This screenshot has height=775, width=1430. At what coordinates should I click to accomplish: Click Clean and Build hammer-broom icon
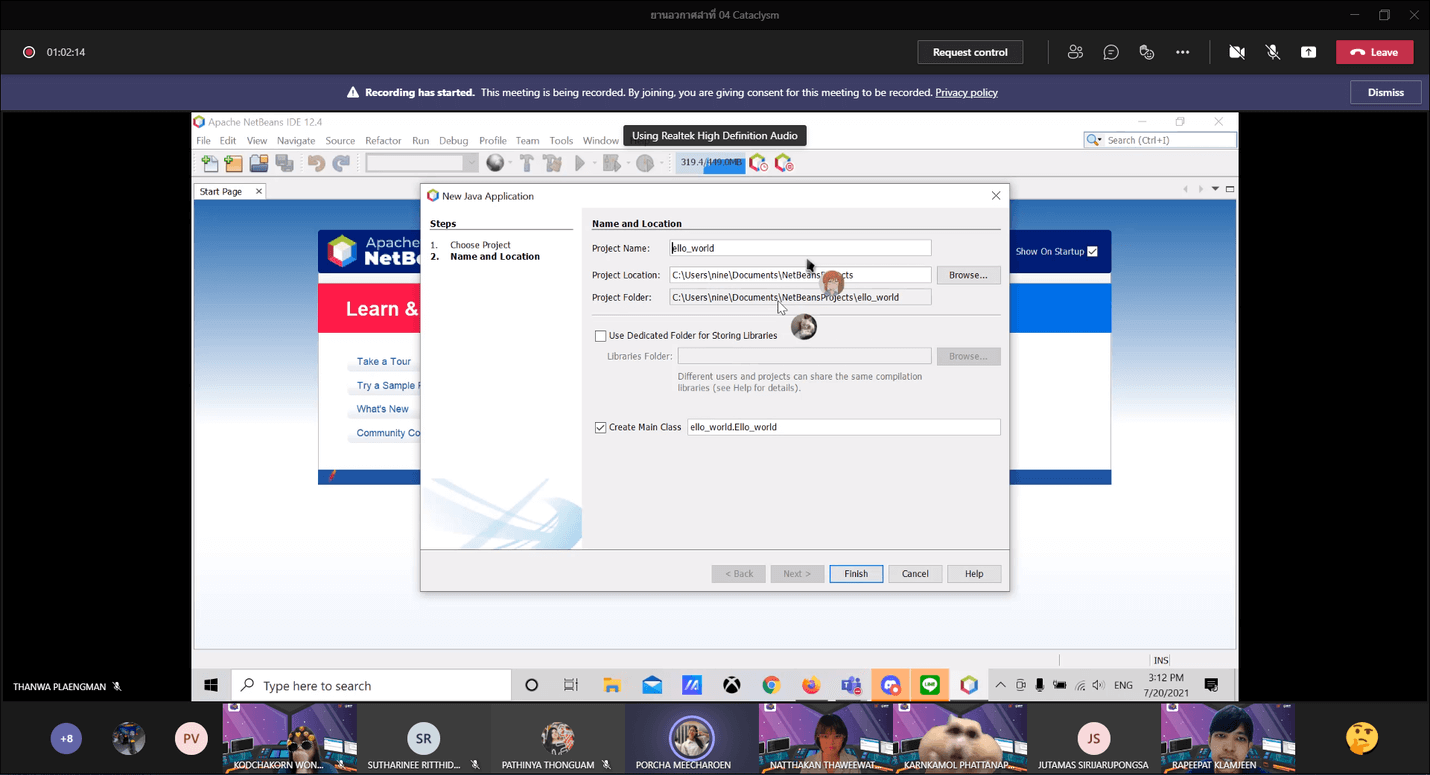click(x=552, y=163)
